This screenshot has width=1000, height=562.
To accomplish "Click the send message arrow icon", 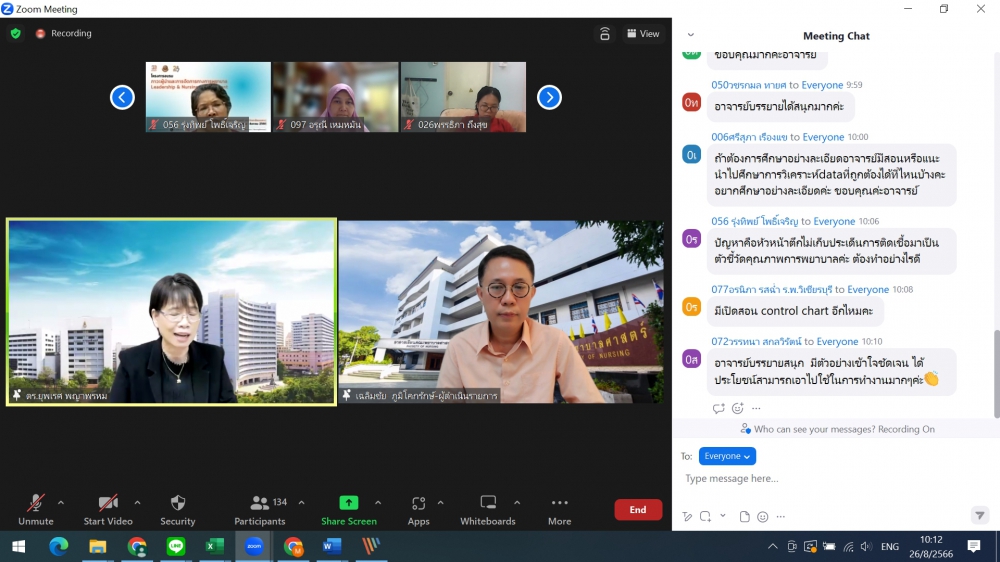I will 979,516.
